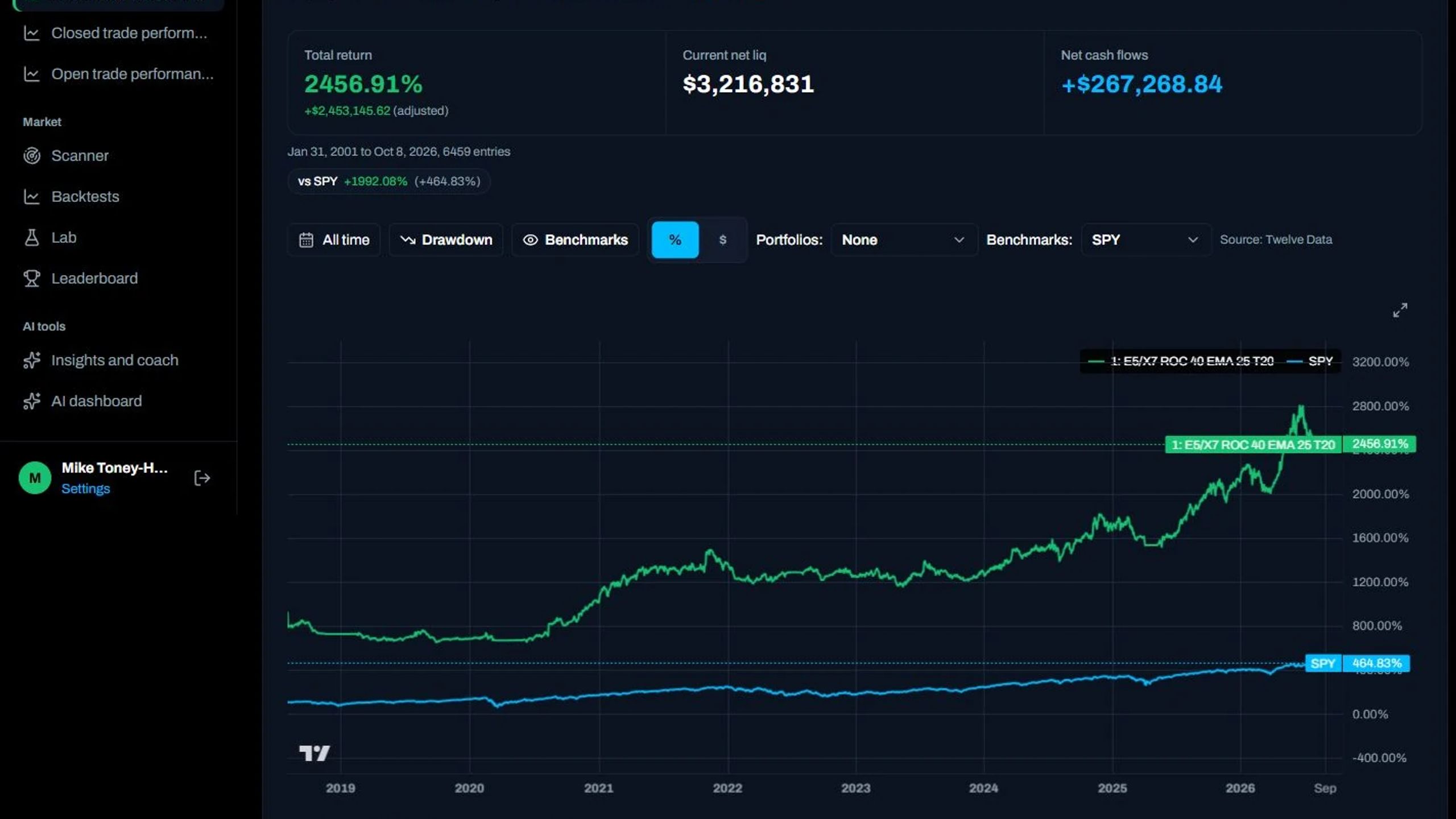Click Open trade performance chart icon
Screen dimensions: 1456x819
(x=32, y=74)
